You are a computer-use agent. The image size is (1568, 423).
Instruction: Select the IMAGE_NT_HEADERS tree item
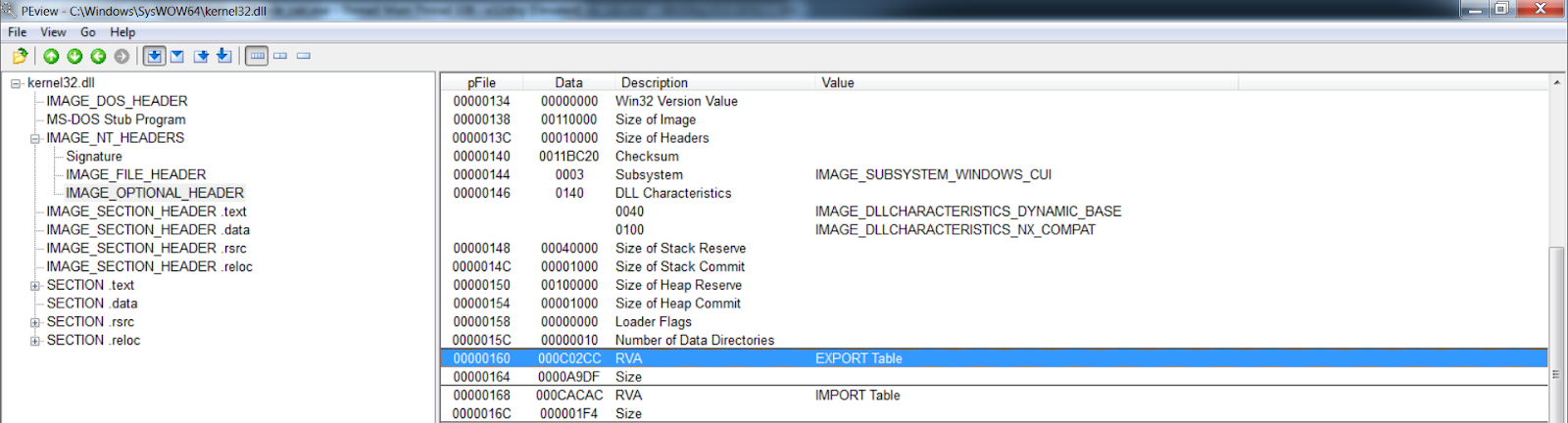(x=115, y=138)
